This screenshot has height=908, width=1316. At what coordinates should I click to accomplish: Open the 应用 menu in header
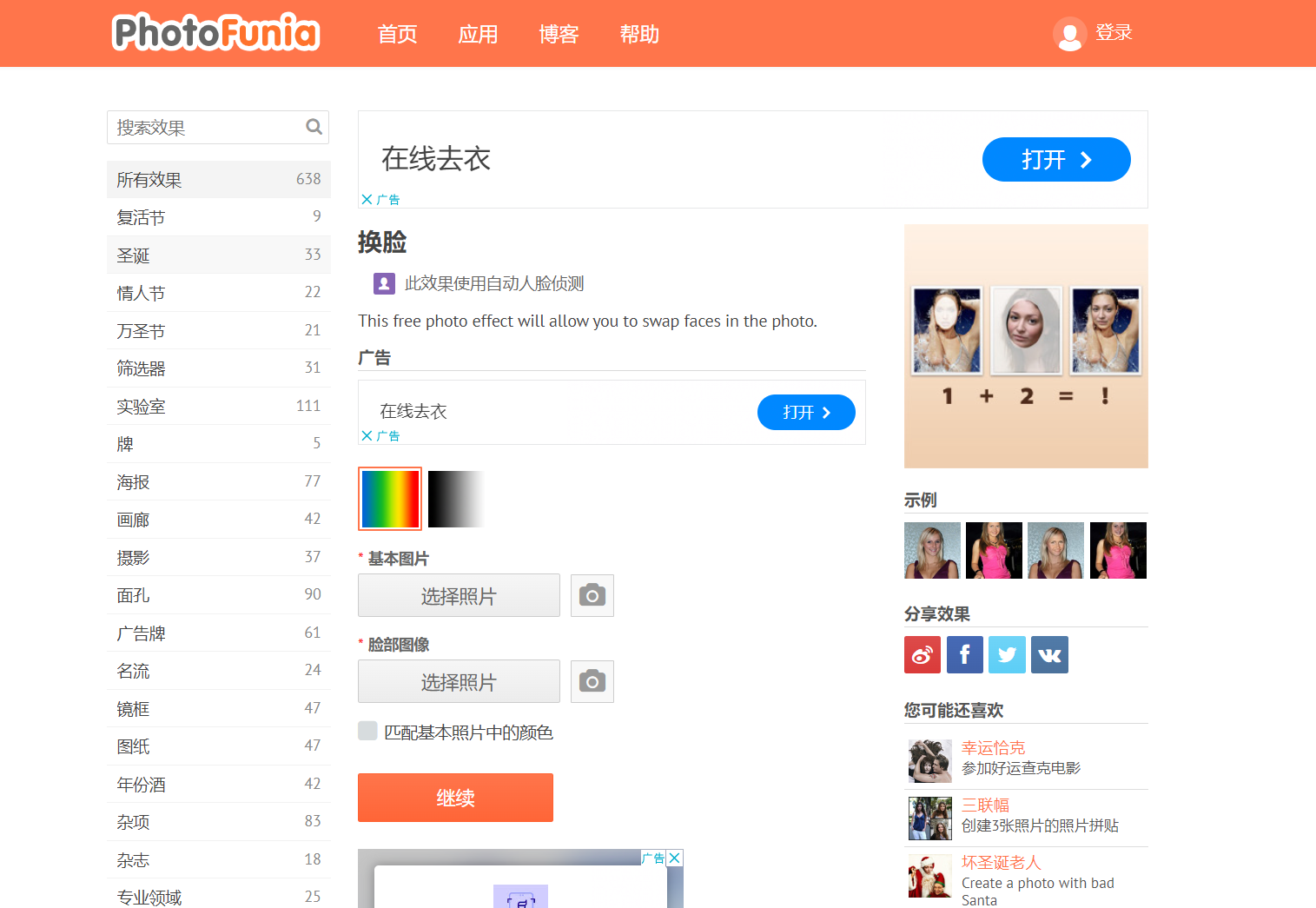[478, 34]
